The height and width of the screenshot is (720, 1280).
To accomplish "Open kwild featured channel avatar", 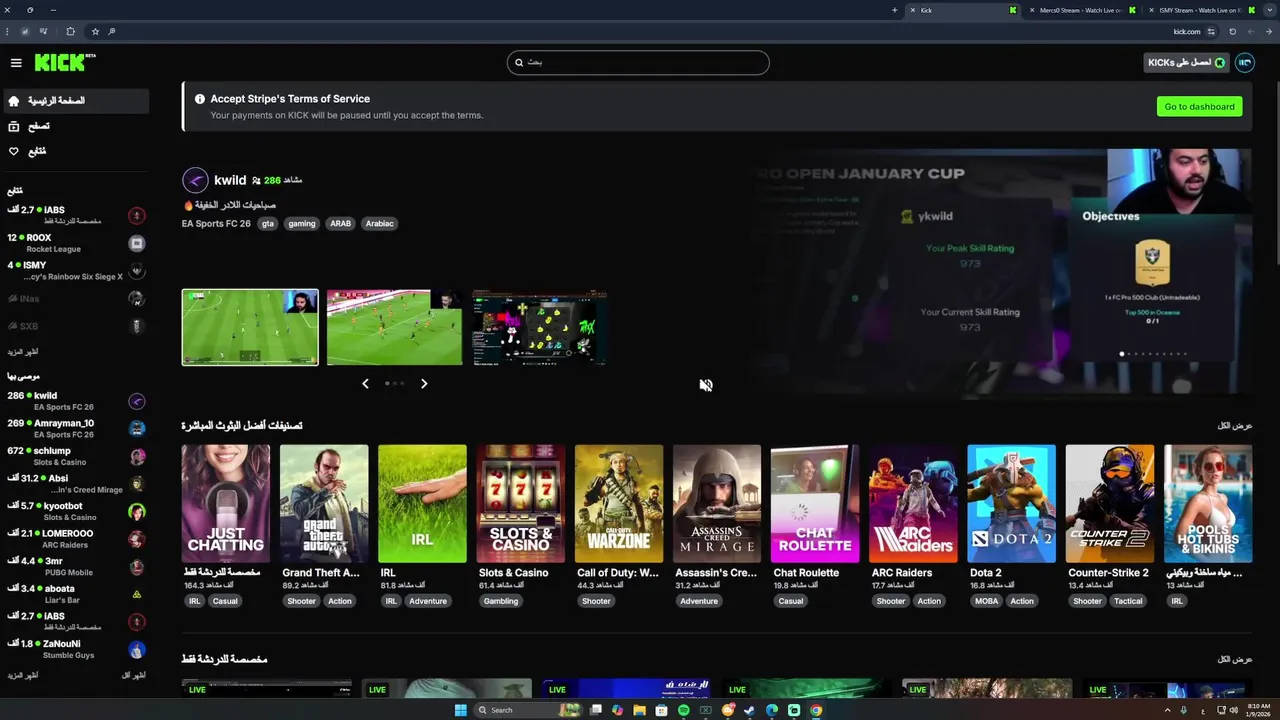I will point(195,180).
